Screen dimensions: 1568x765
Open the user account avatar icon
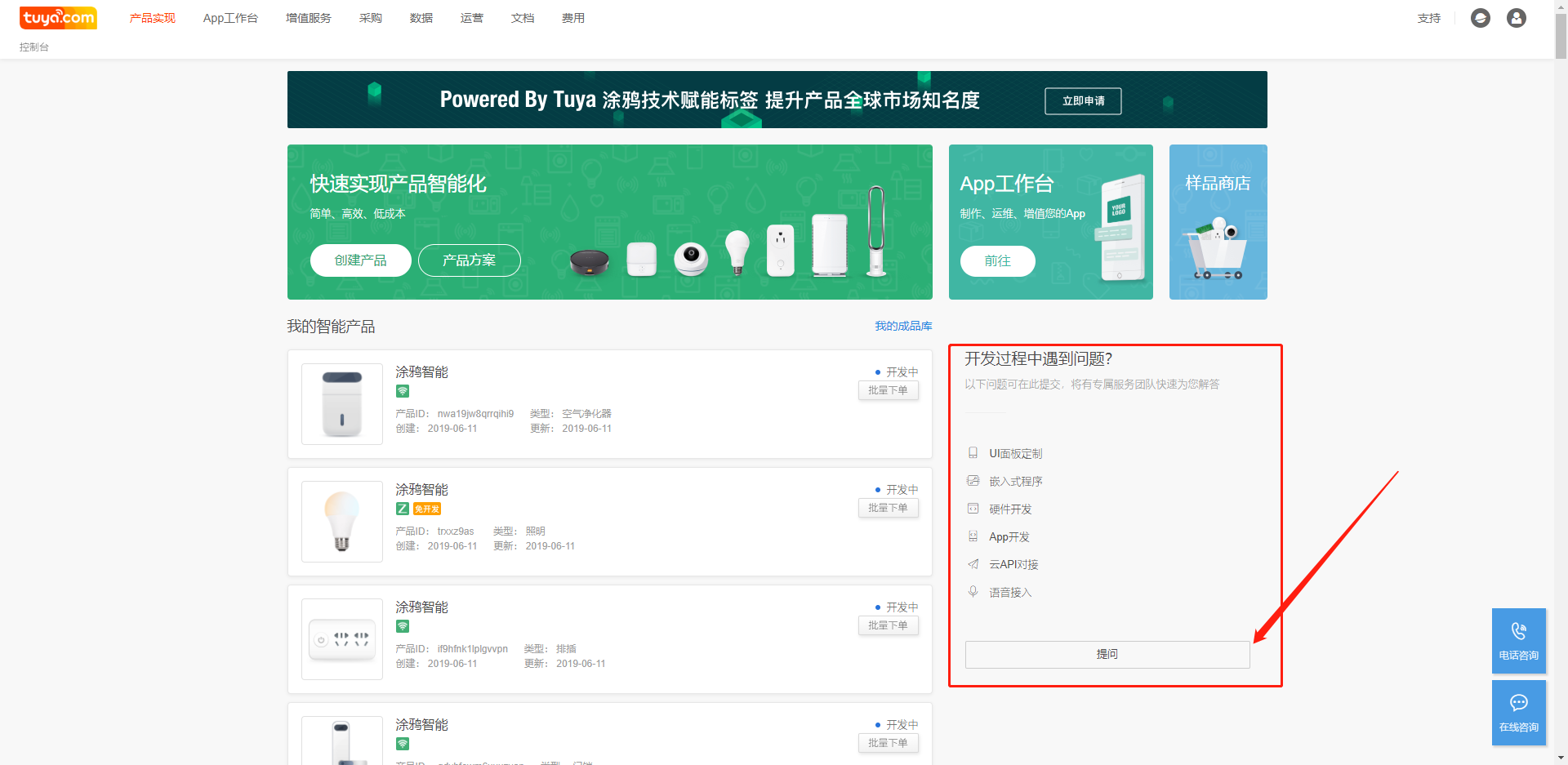coord(1517,18)
